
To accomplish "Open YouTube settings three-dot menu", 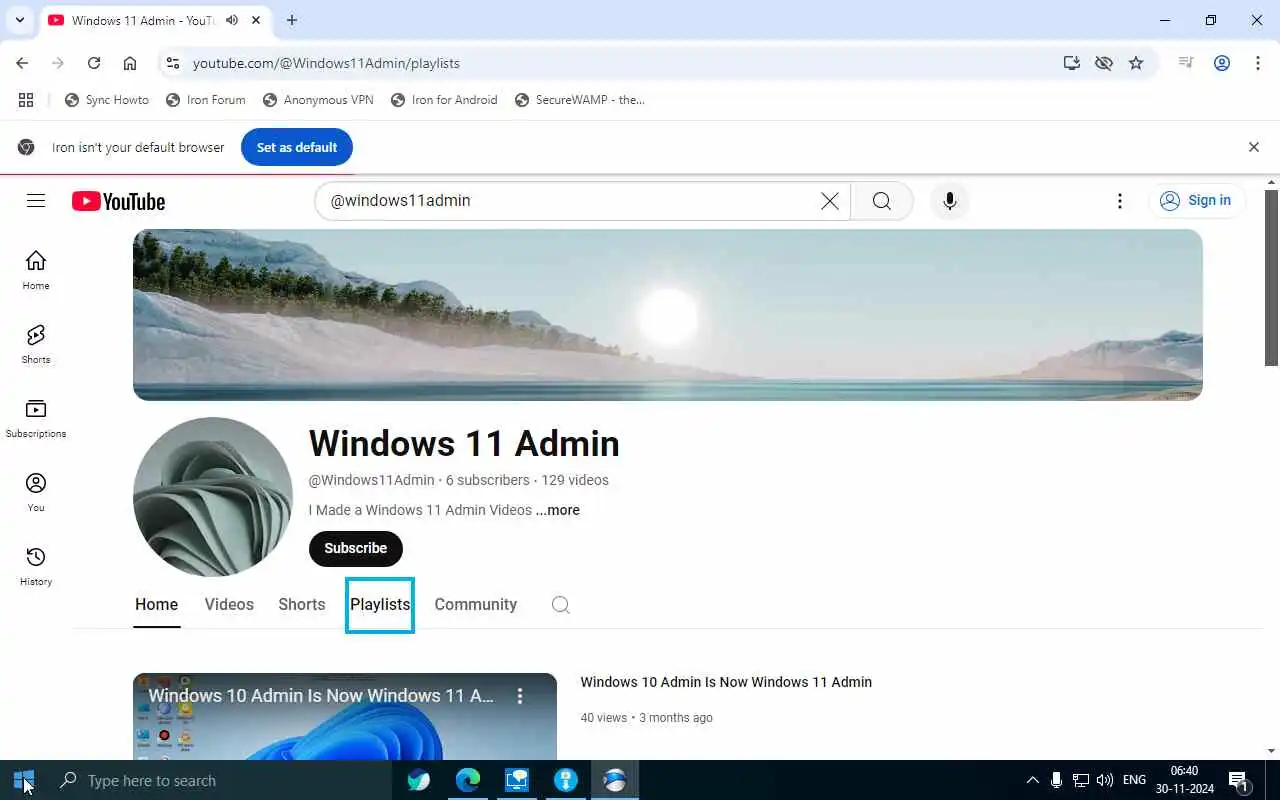I will pyautogui.click(x=1120, y=201).
